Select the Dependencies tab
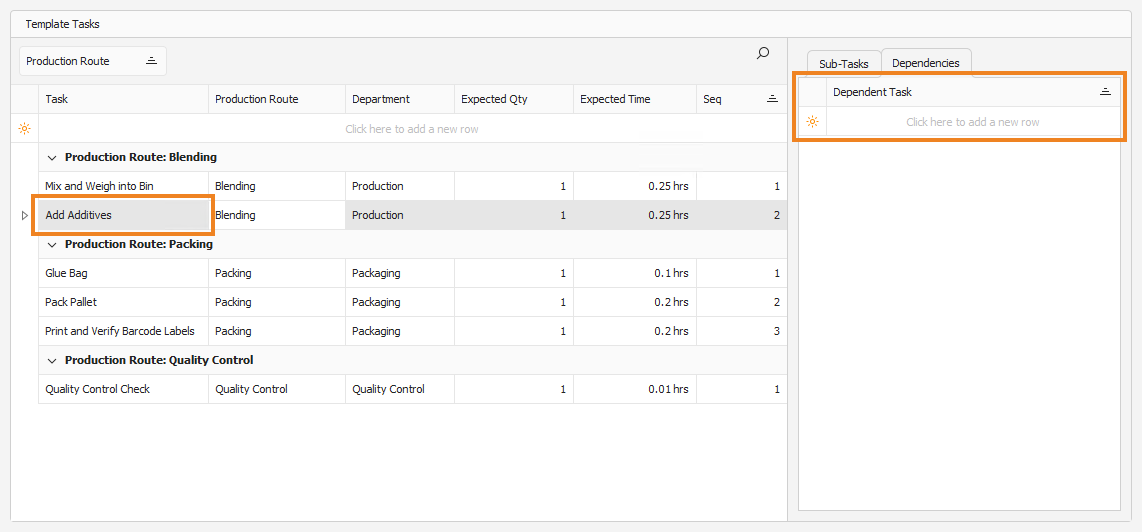This screenshot has height=532, width=1142. [926, 63]
